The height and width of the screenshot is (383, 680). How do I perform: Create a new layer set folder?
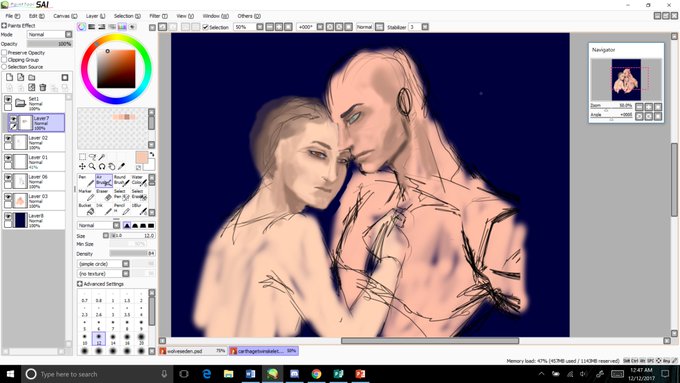pyautogui.click(x=32, y=77)
